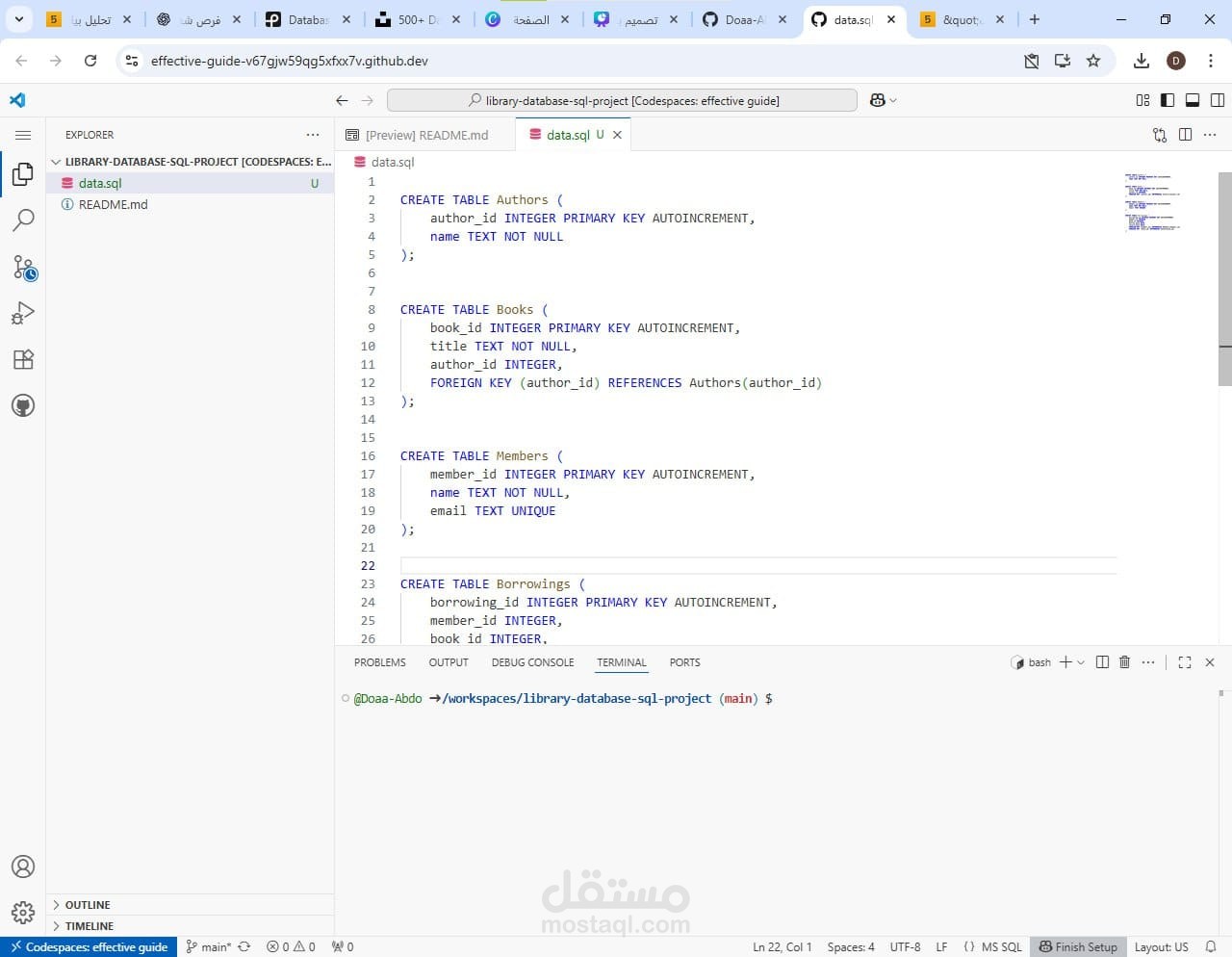Expand the OUTLINE section
1232x957 pixels.
click(87, 905)
